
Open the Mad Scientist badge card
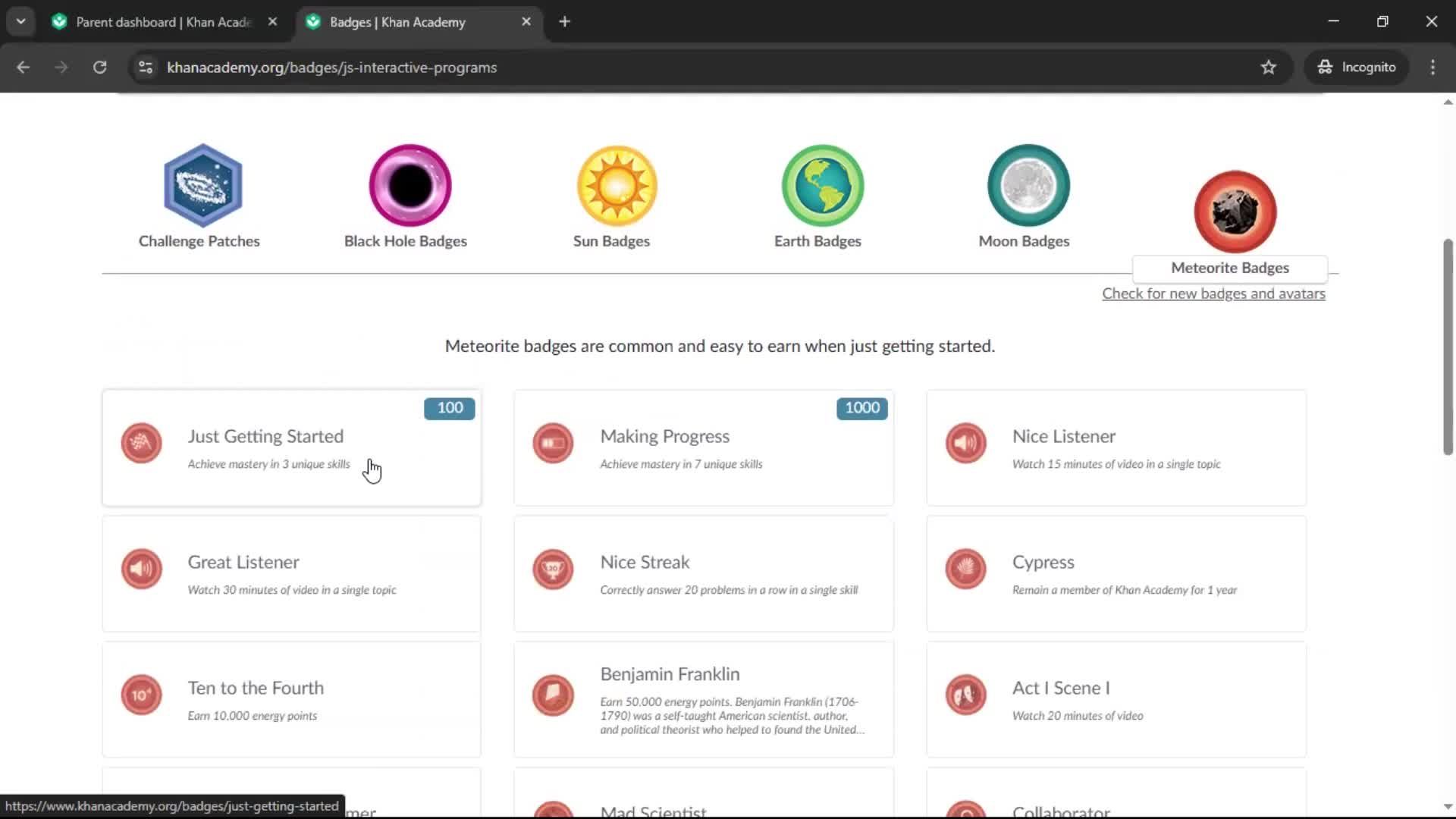tap(704, 793)
